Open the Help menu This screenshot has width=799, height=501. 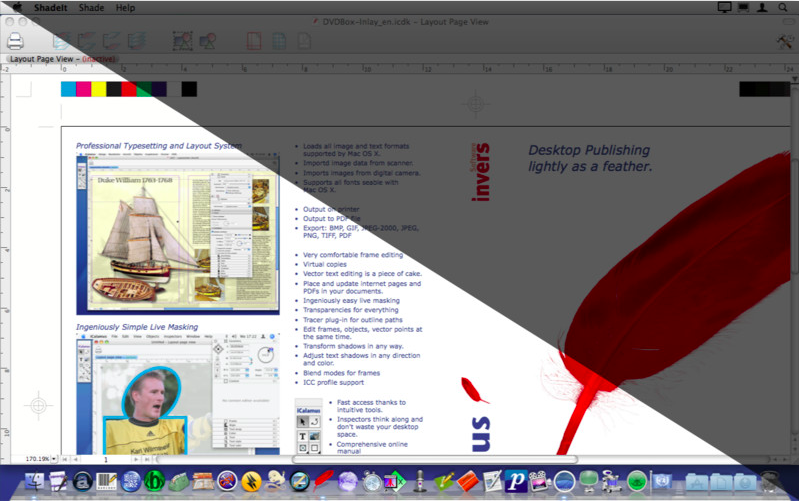pos(125,7)
